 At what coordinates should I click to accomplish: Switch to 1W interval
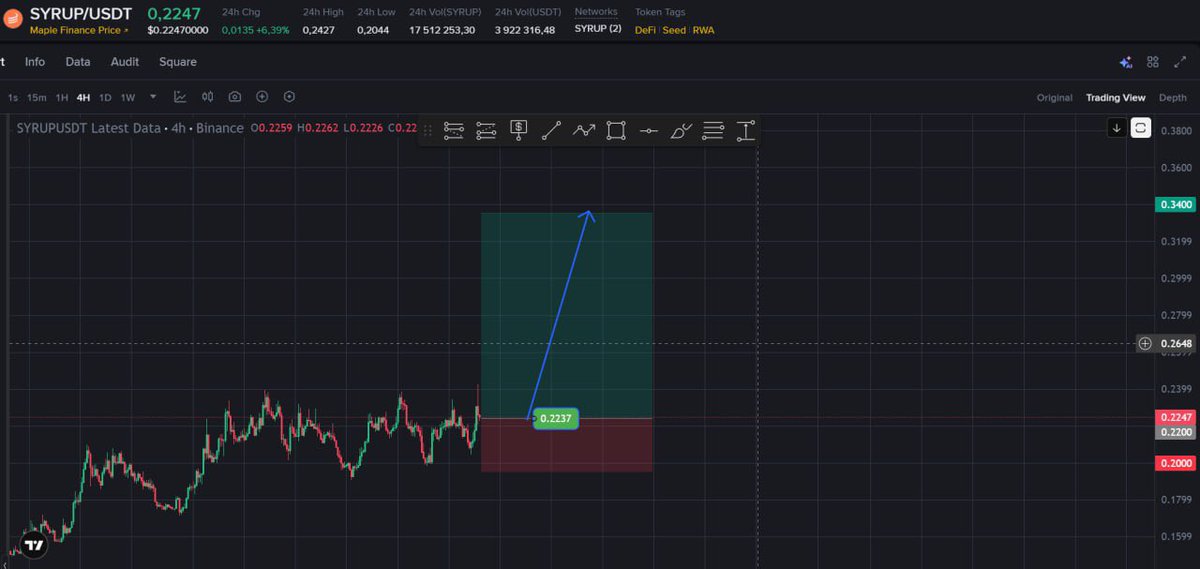point(128,98)
